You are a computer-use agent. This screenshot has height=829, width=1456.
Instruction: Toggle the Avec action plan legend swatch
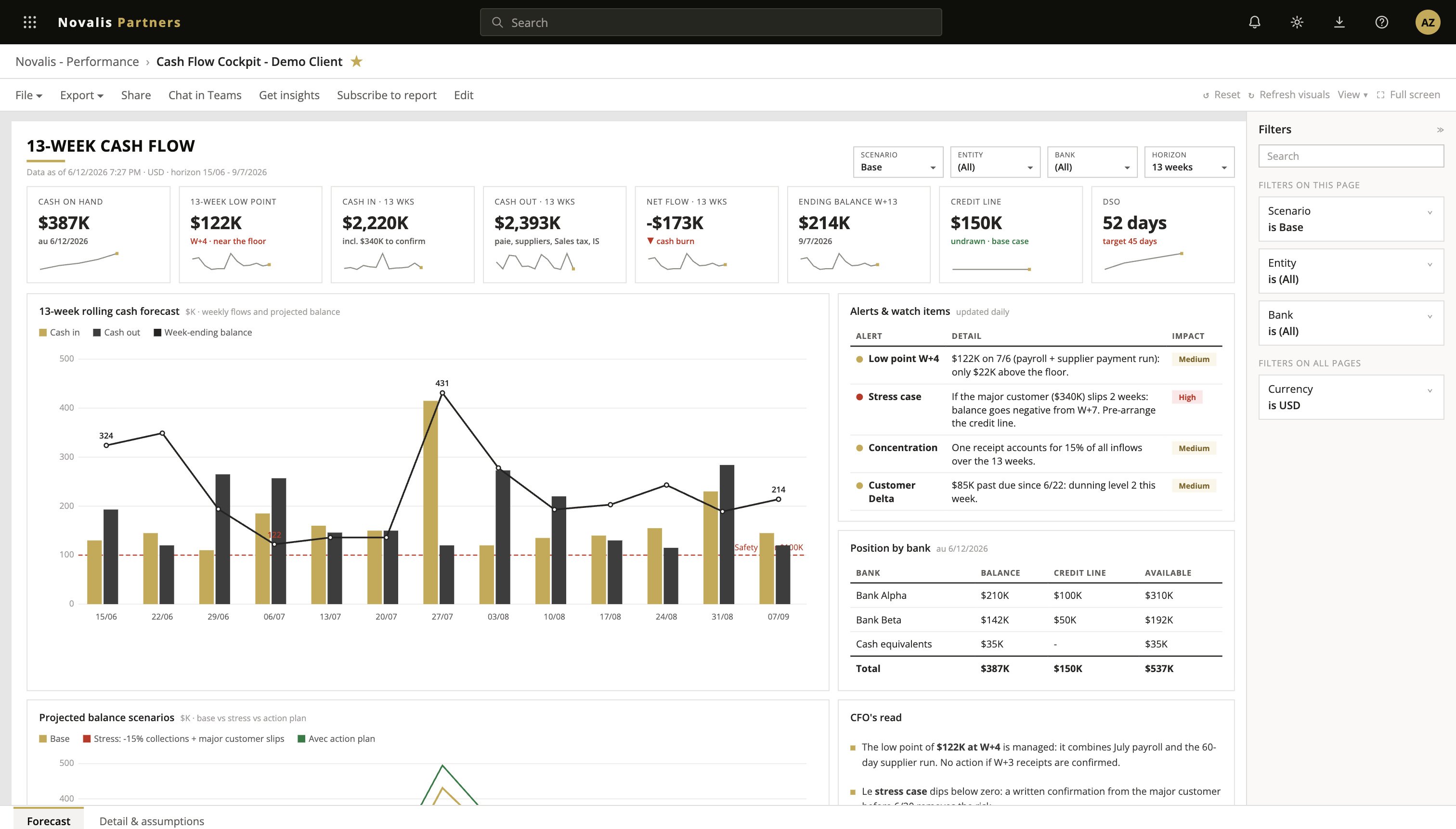pos(301,739)
